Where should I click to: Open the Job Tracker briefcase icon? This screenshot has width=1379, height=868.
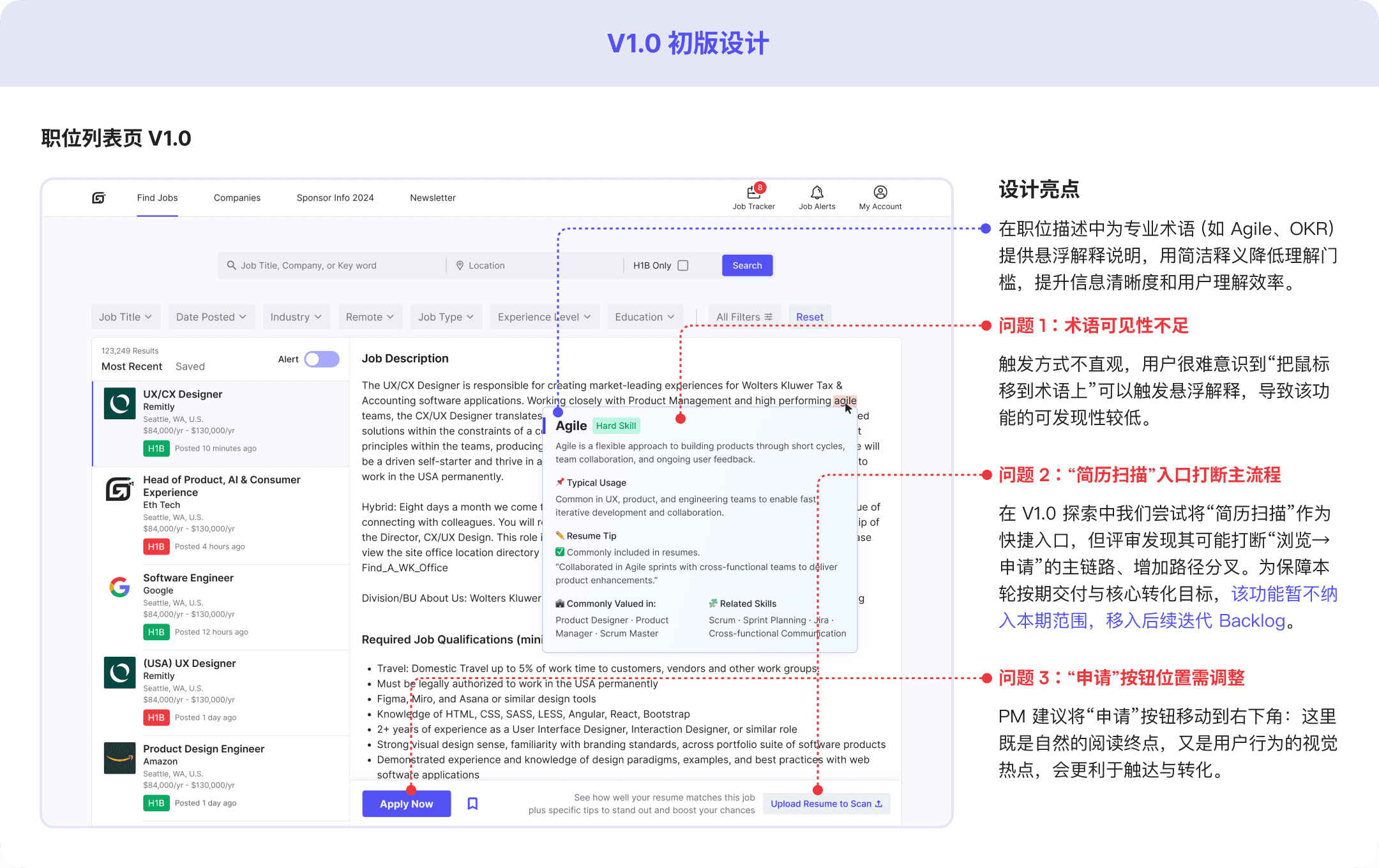[753, 193]
